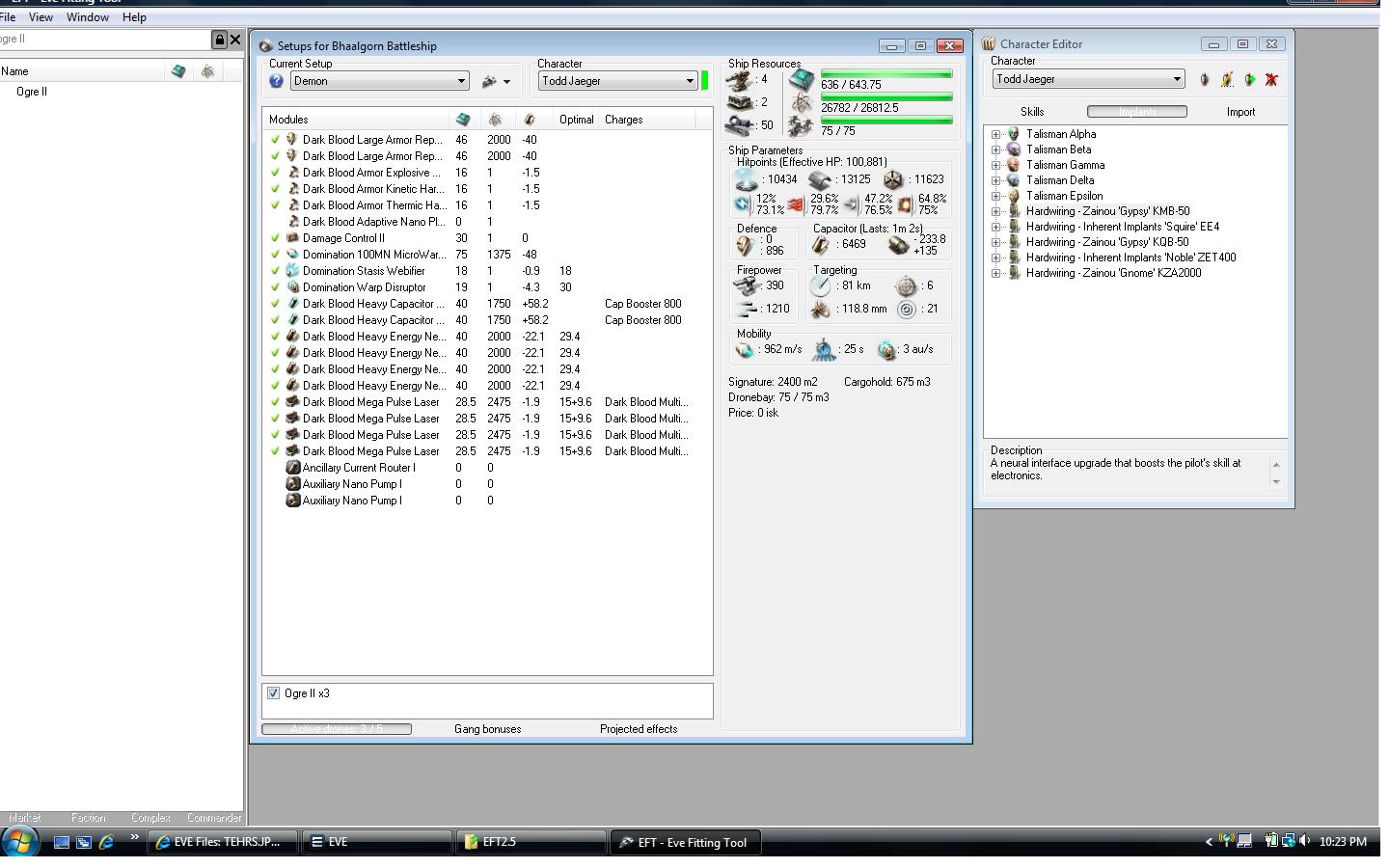
Task: Click the calibration icon showing 50
Action: [x=741, y=125]
